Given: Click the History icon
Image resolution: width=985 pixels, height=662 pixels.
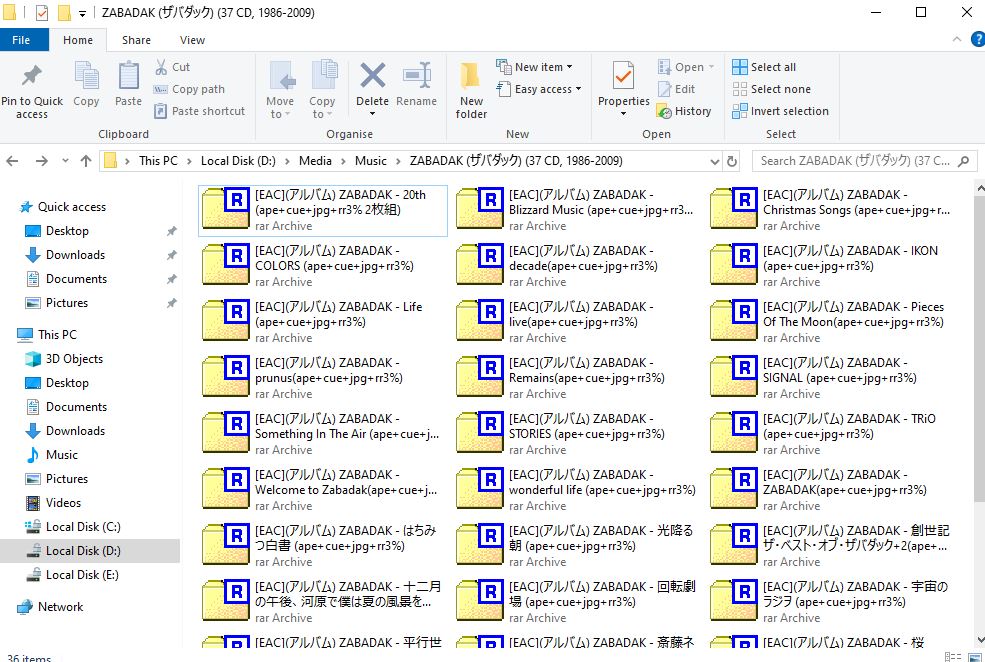Looking at the screenshot, I should coord(665,112).
